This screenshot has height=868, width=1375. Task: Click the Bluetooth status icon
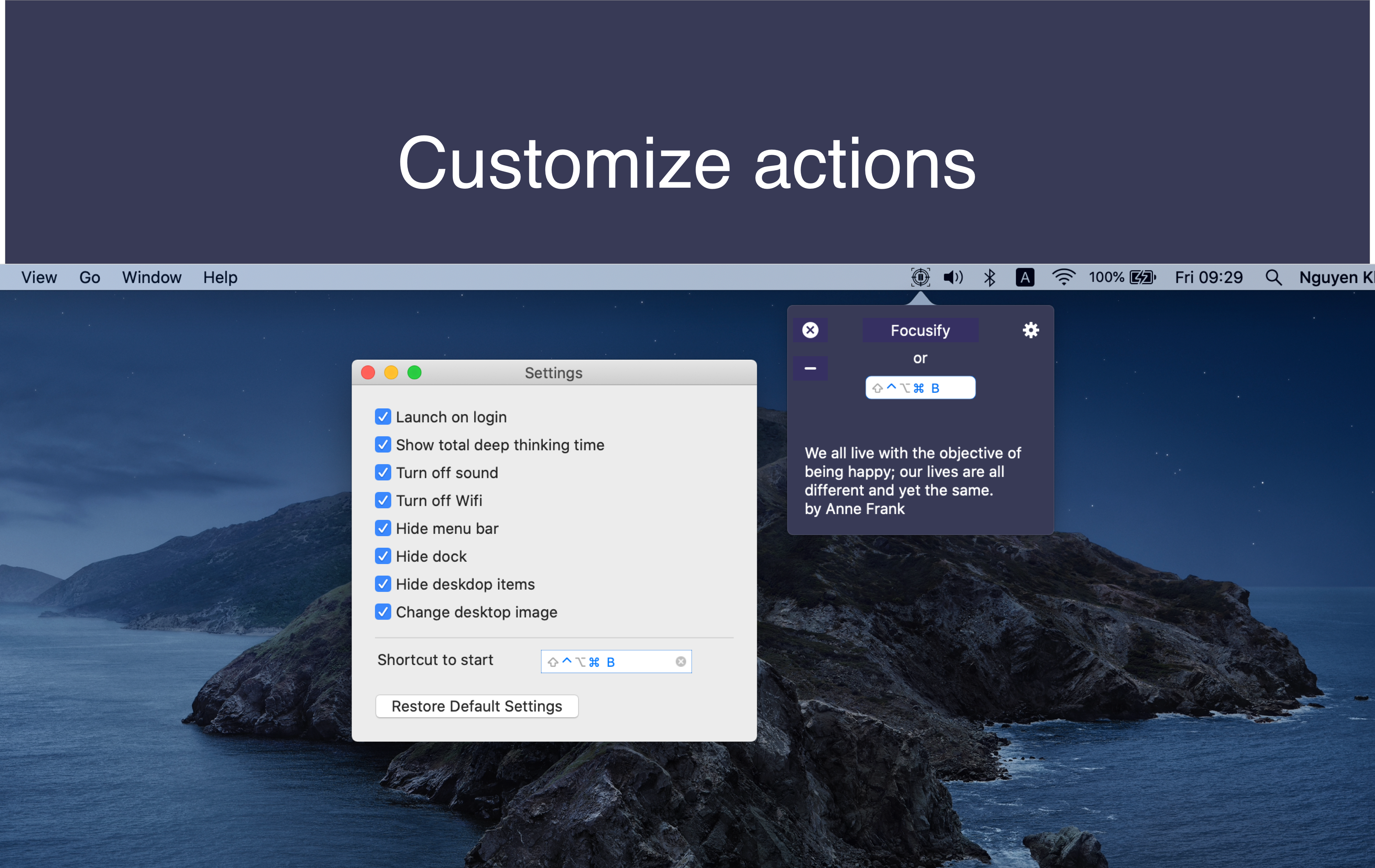[990, 278]
